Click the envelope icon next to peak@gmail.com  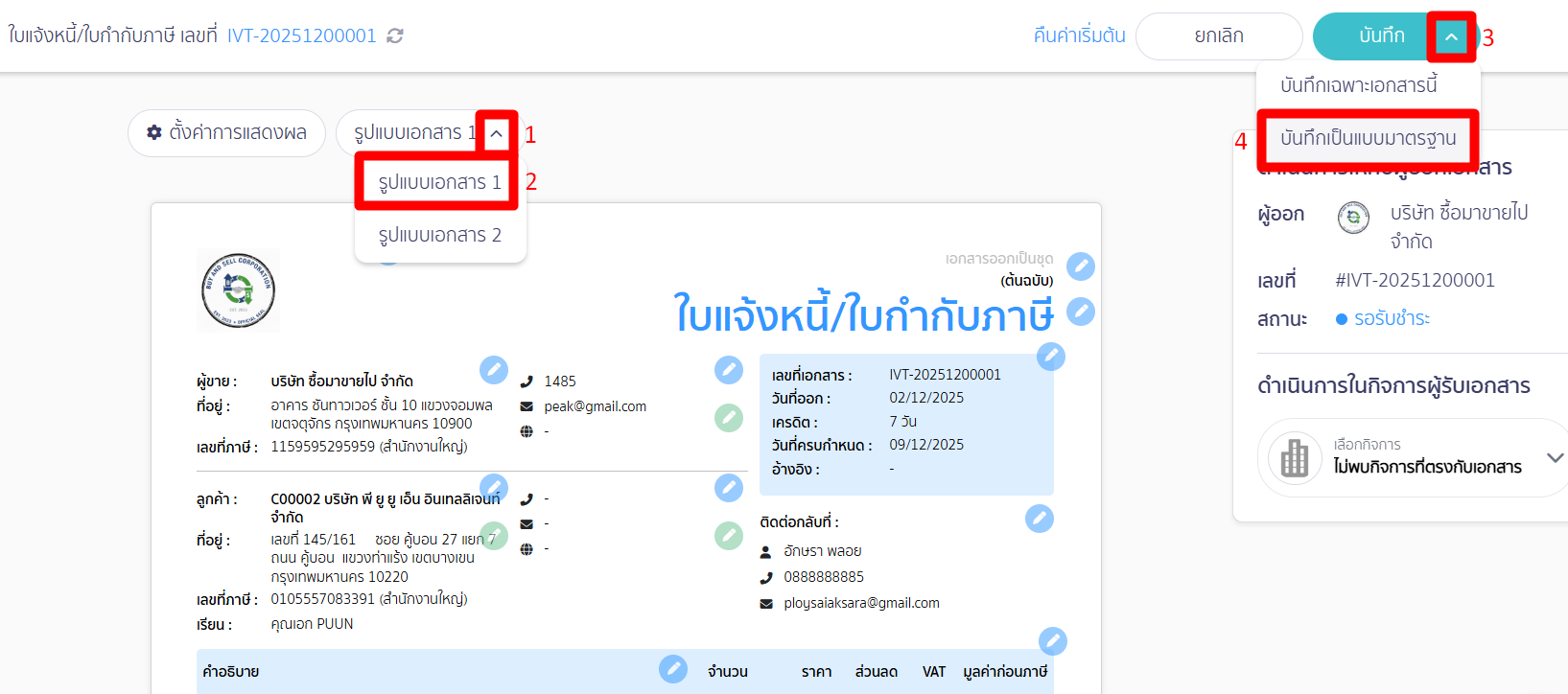pos(527,406)
